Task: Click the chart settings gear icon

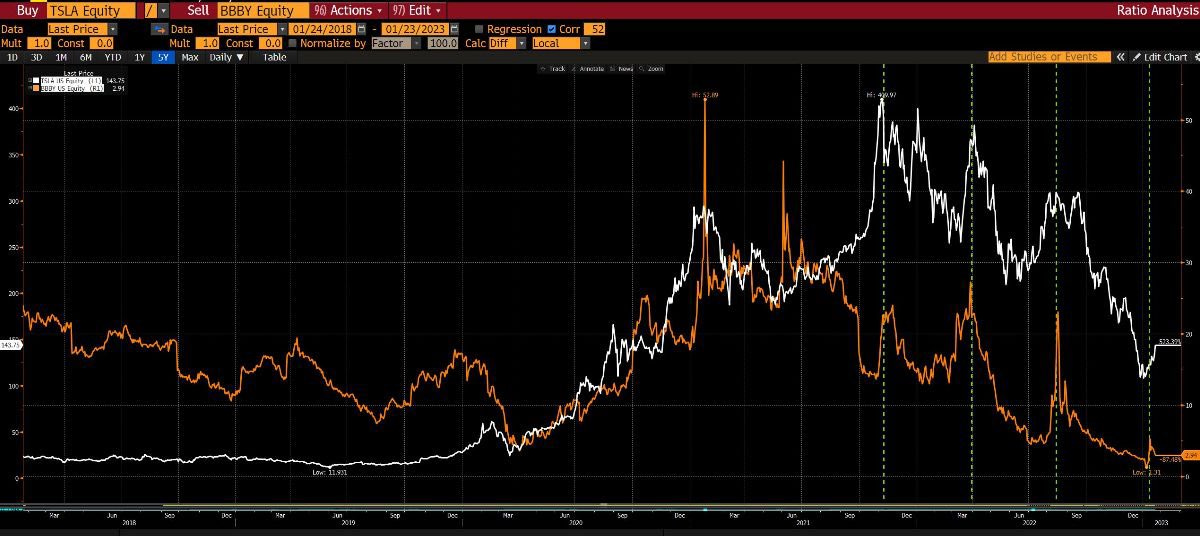Action: click(x=1196, y=57)
